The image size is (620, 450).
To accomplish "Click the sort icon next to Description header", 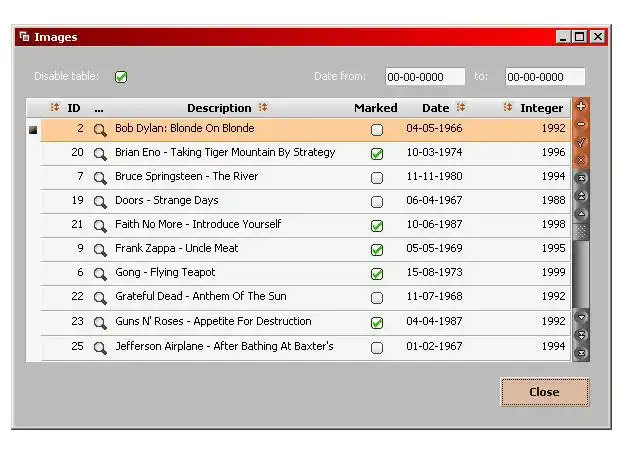I will click(263, 107).
